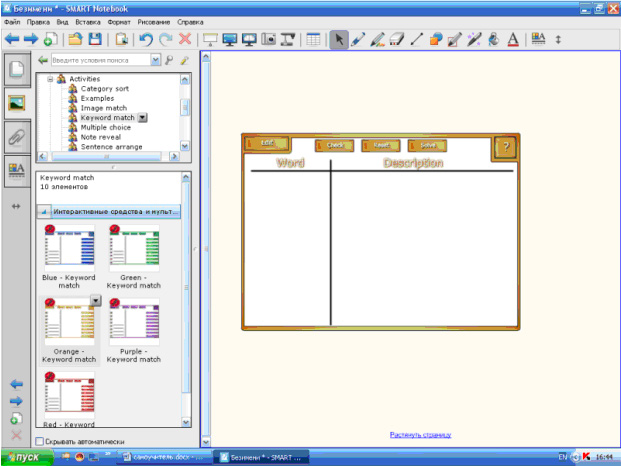Toggle the 'Скрывать автоматически' checkbox
This screenshot has width=621, height=466.
pos(40,441)
